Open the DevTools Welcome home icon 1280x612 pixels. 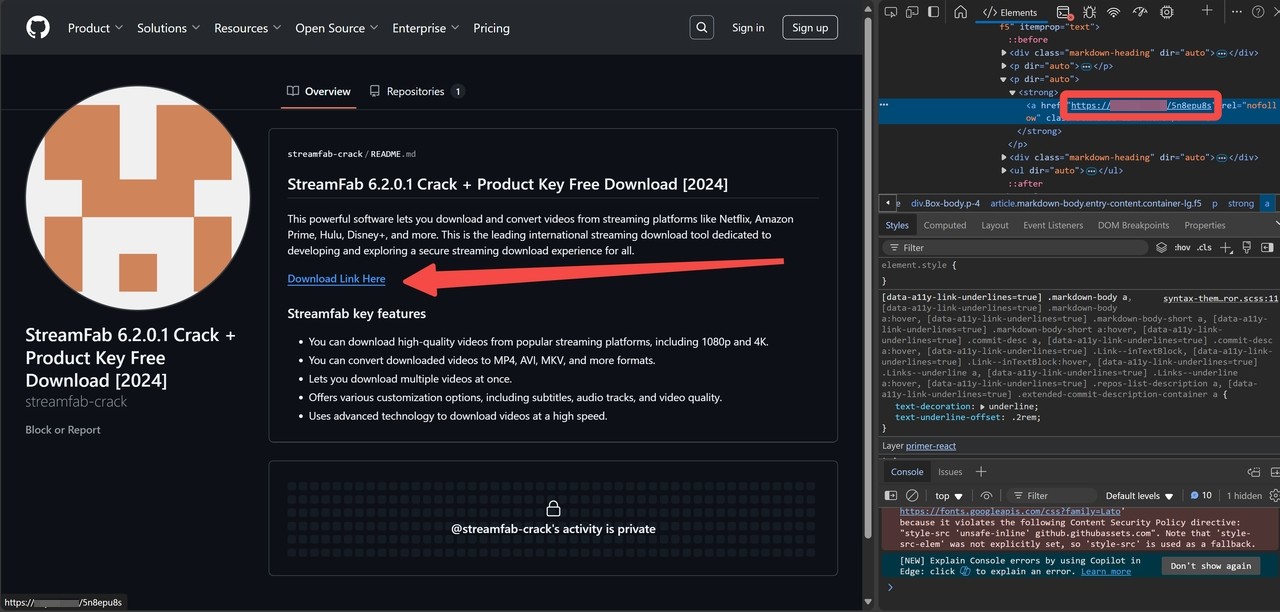[960, 12]
